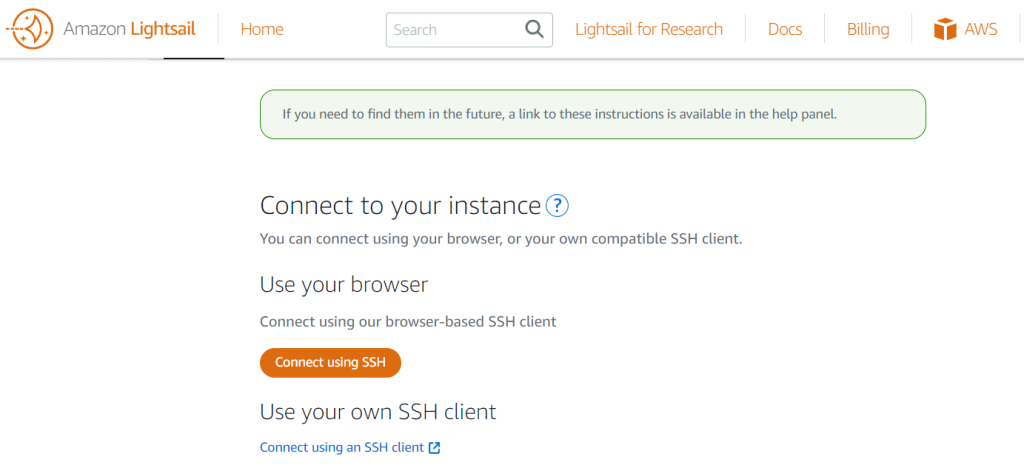
Task: Click the browser-based SSH client description text
Action: pyautogui.click(x=408, y=322)
